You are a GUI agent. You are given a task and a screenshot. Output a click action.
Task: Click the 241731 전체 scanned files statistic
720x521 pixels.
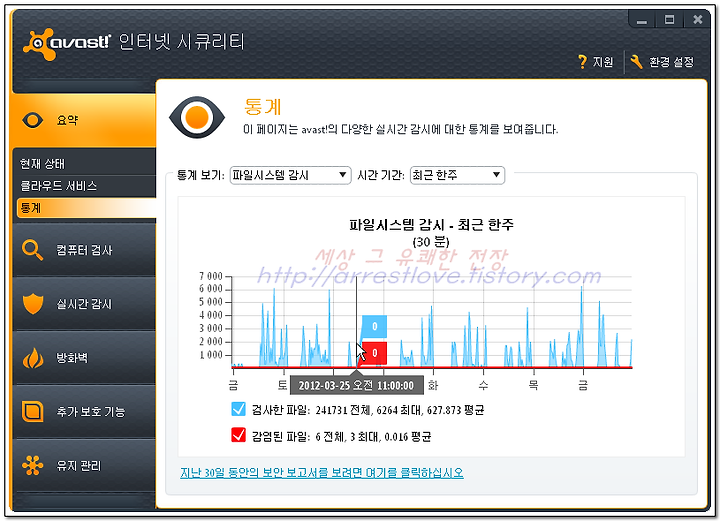coord(343,410)
